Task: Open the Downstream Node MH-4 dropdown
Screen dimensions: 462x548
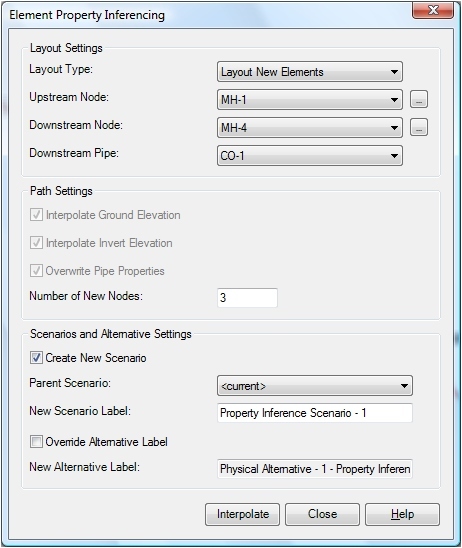Action: [x=310, y=128]
